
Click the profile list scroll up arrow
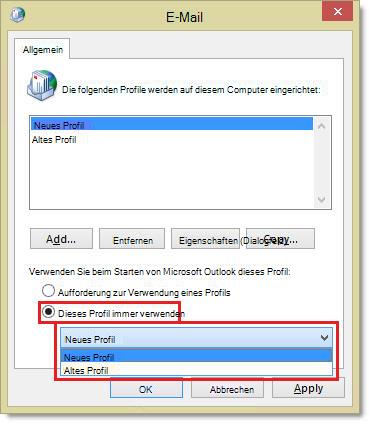point(322,126)
